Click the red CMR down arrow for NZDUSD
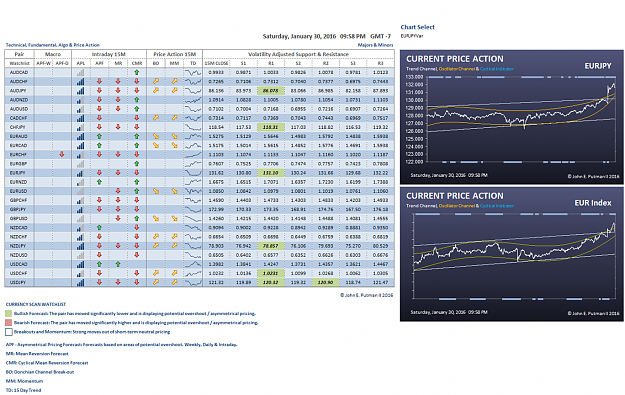625x395 pixels. coord(137,255)
